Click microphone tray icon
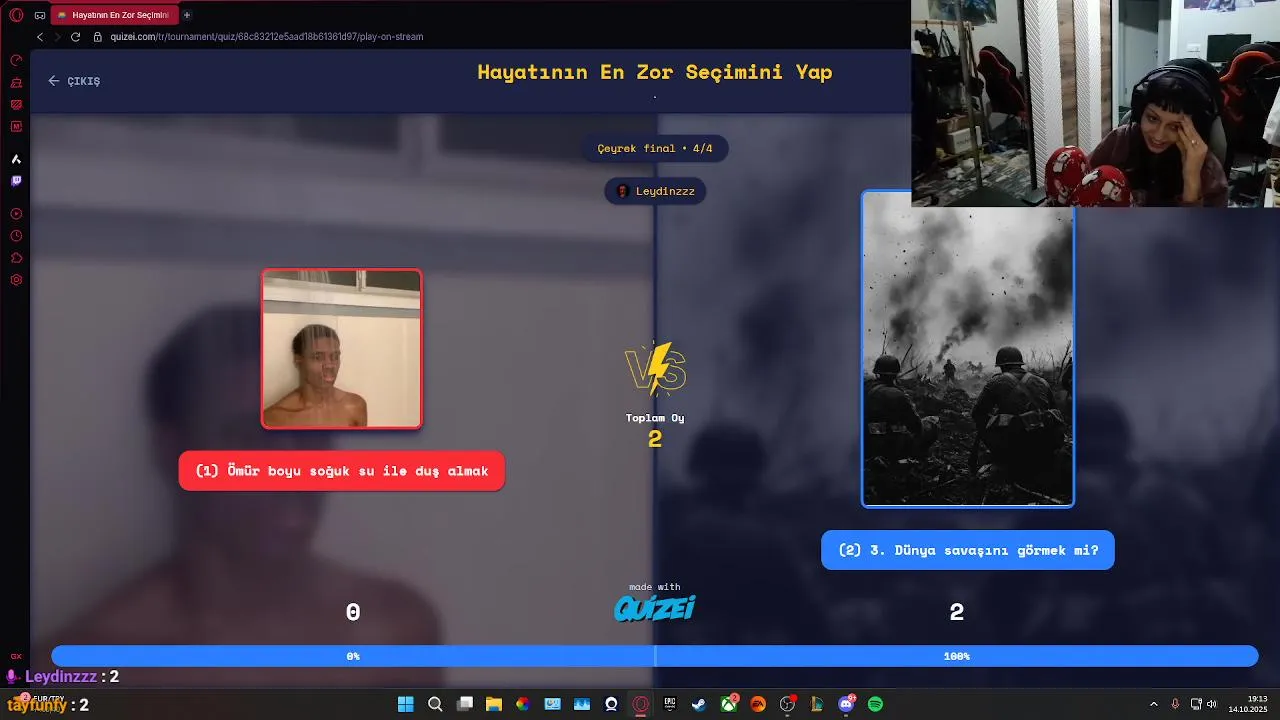The image size is (1280, 720). (1175, 704)
